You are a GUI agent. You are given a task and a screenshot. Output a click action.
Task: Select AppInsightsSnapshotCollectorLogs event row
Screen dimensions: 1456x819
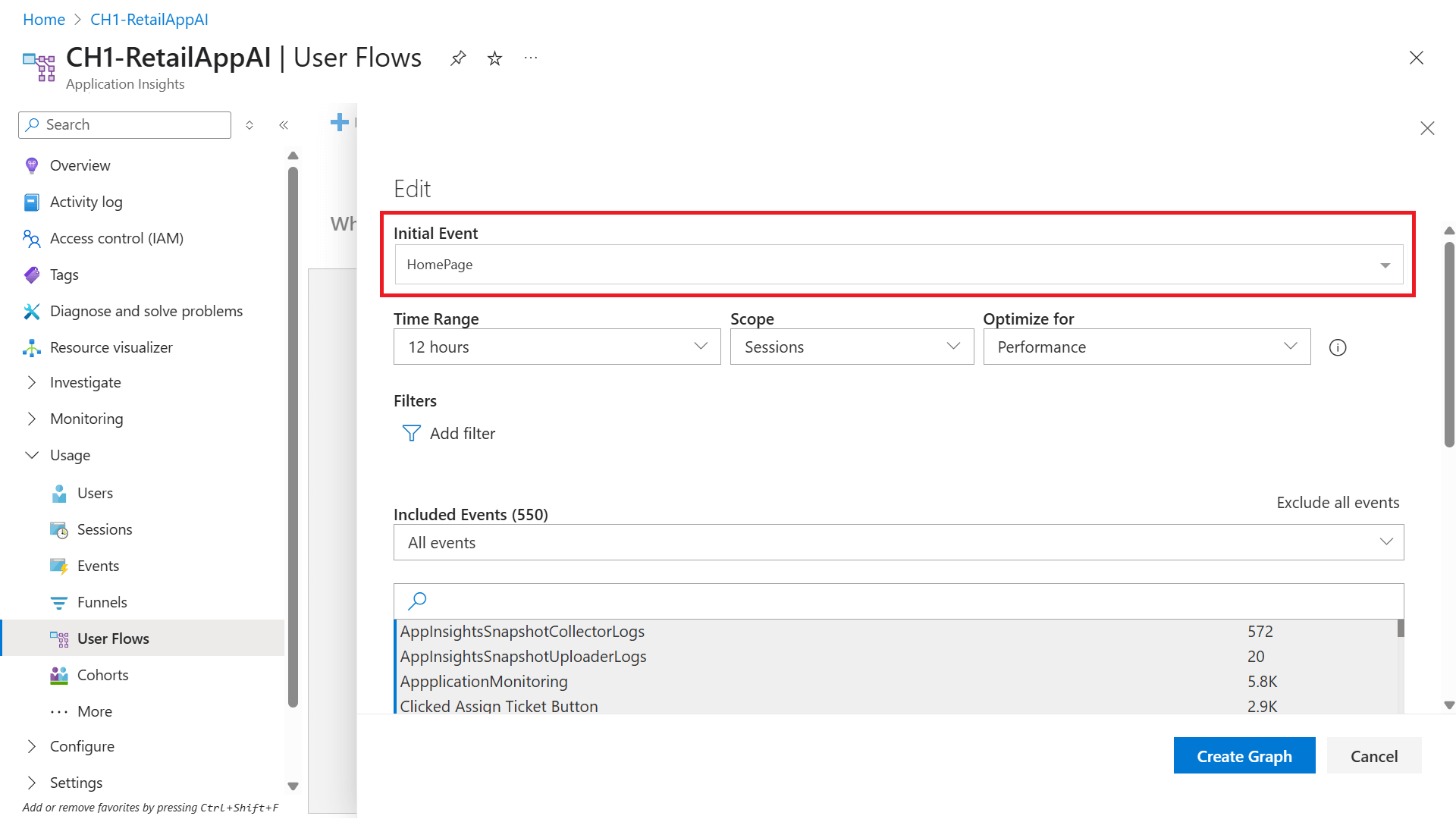pos(522,632)
